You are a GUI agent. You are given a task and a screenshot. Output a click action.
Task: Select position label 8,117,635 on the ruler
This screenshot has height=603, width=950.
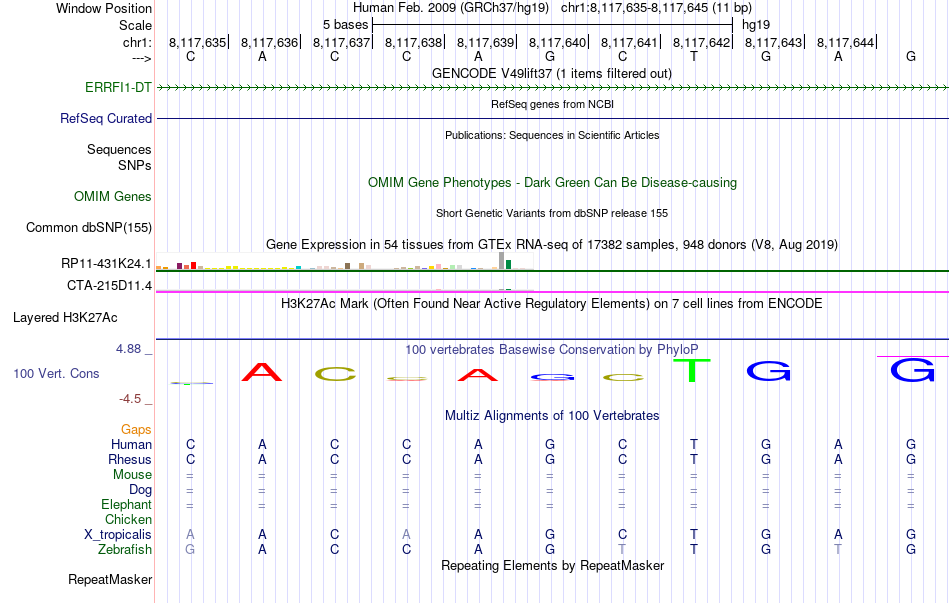pos(198,42)
